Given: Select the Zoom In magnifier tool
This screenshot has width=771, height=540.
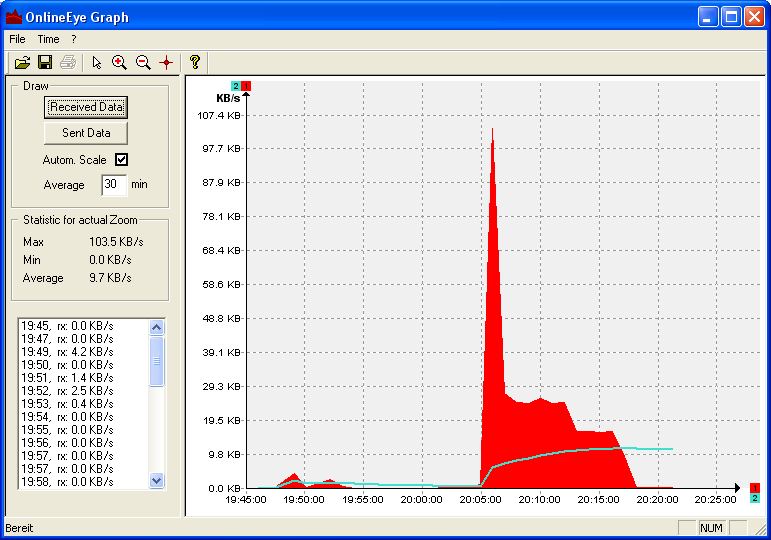Looking at the screenshot, I should [x=119, y=62].
